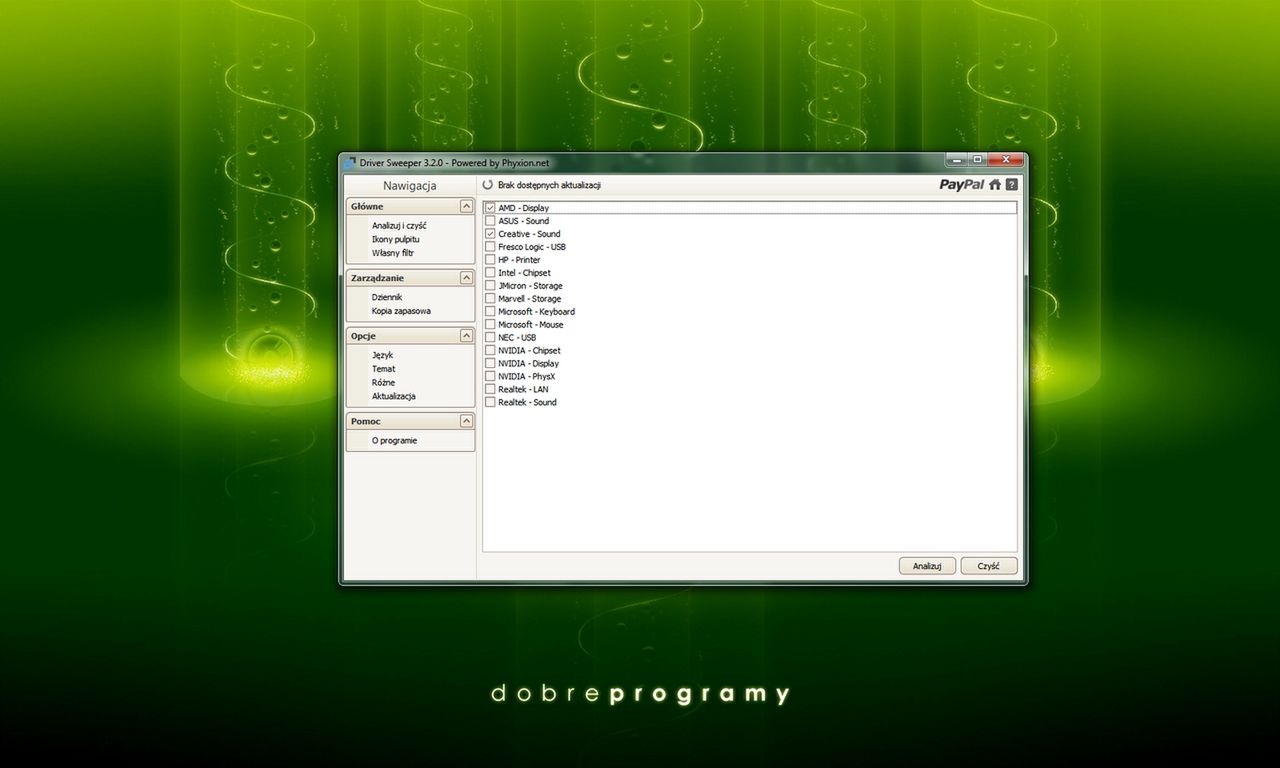Click the update refresh spinner icon
Screen dimensions: 1280x768
pos(488,185)
